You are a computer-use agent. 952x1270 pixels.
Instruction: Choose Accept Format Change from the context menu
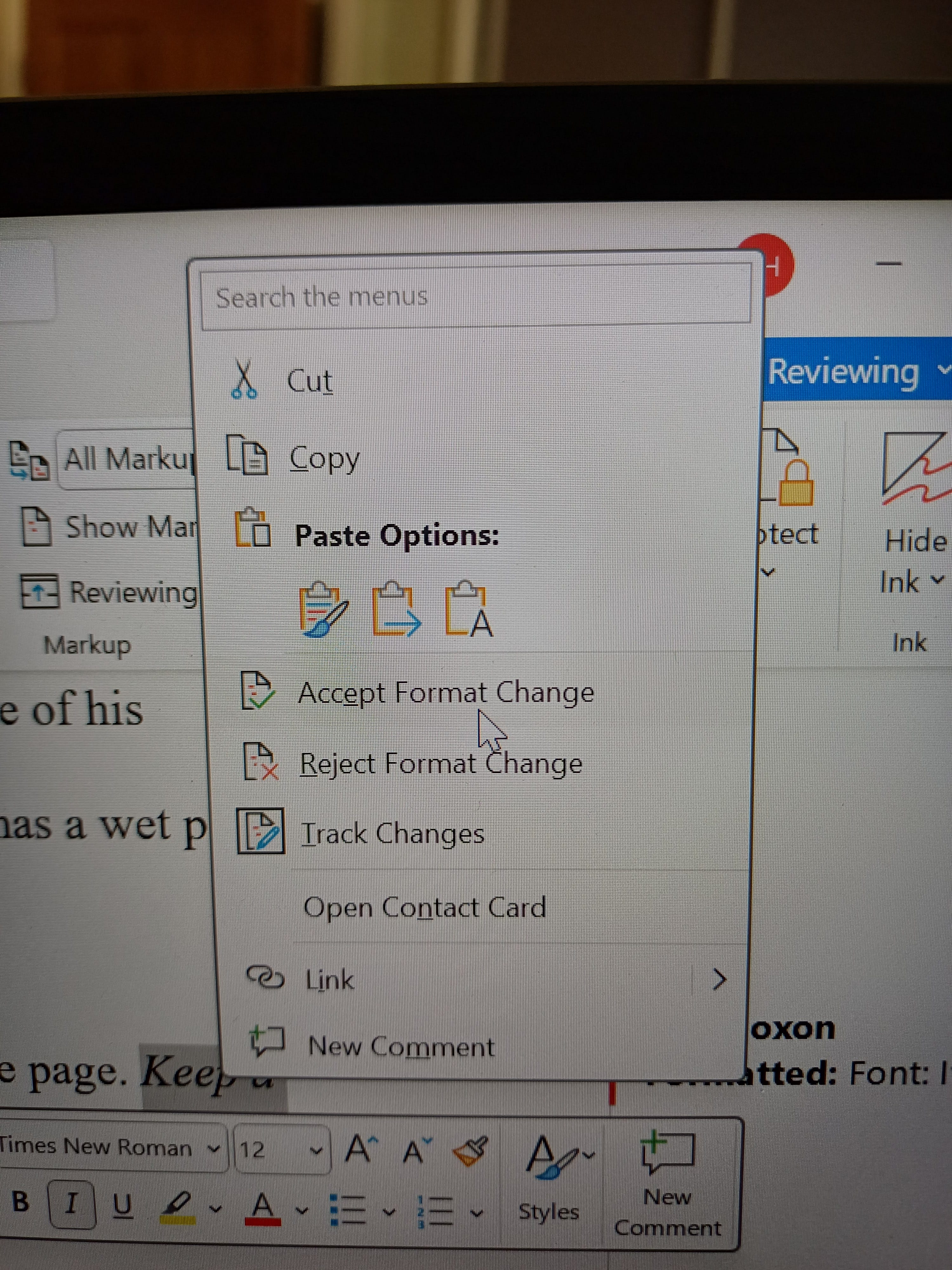445,692
